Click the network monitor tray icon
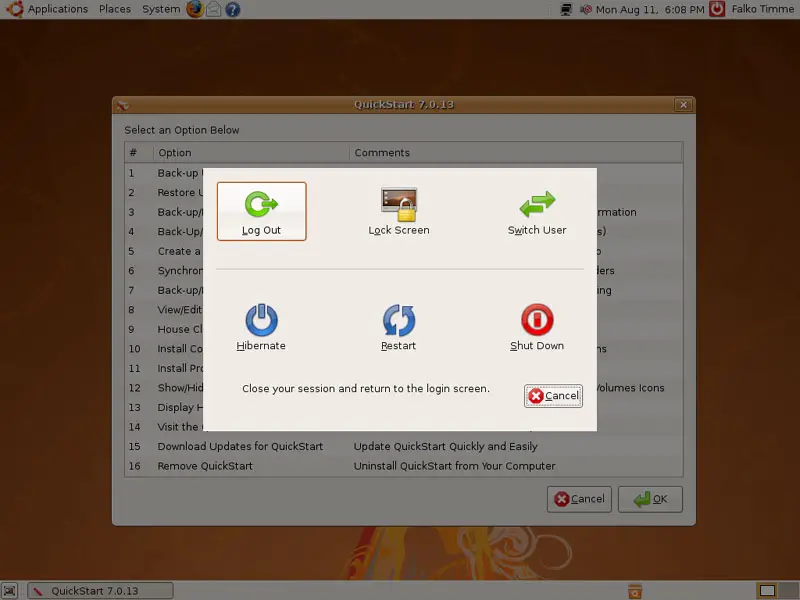Image resolution: width=800 pixels, height=600 pixels. pos(566,9)
